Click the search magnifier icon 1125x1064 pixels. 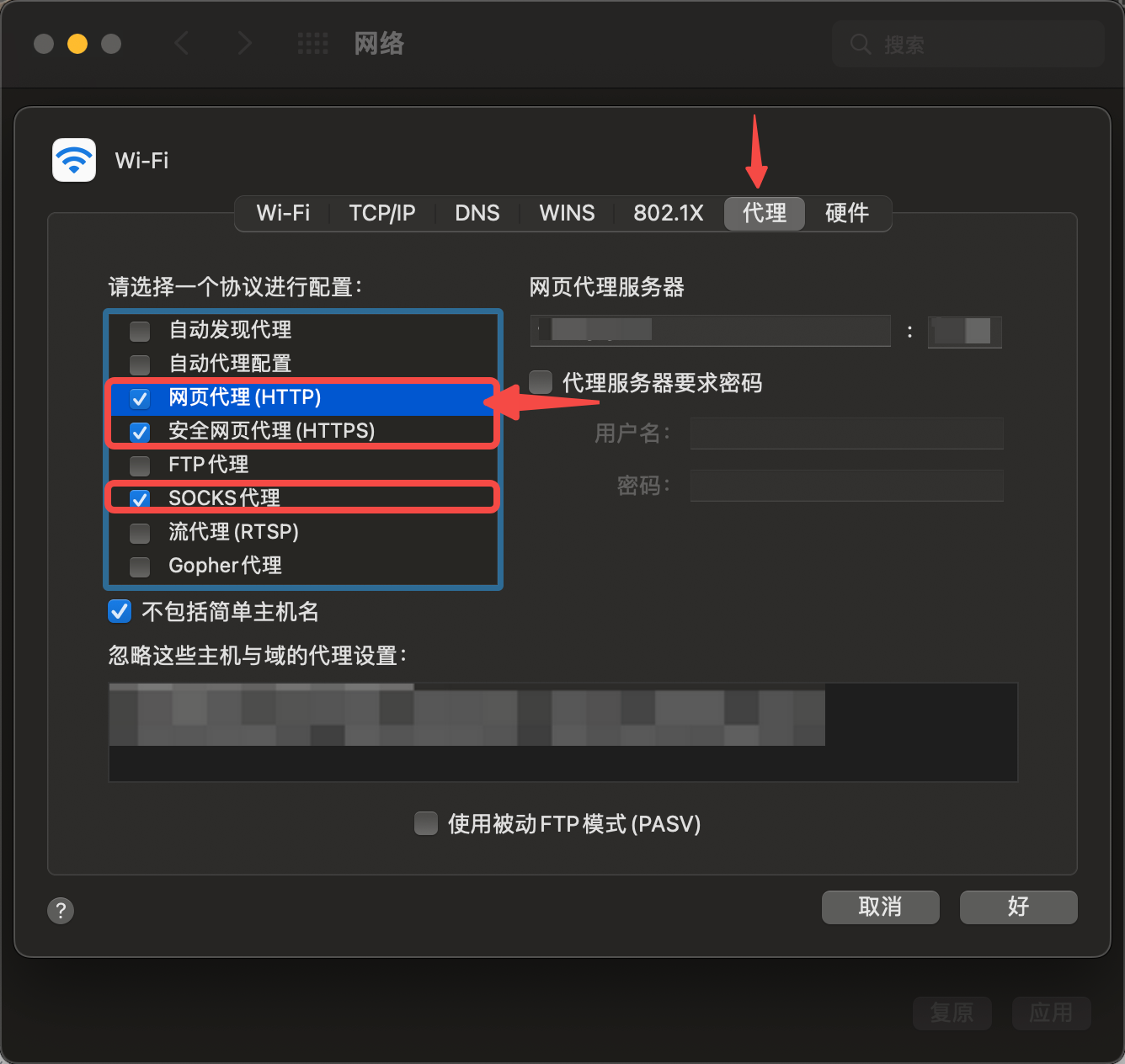pyautogui.click(x=861, y=44)
